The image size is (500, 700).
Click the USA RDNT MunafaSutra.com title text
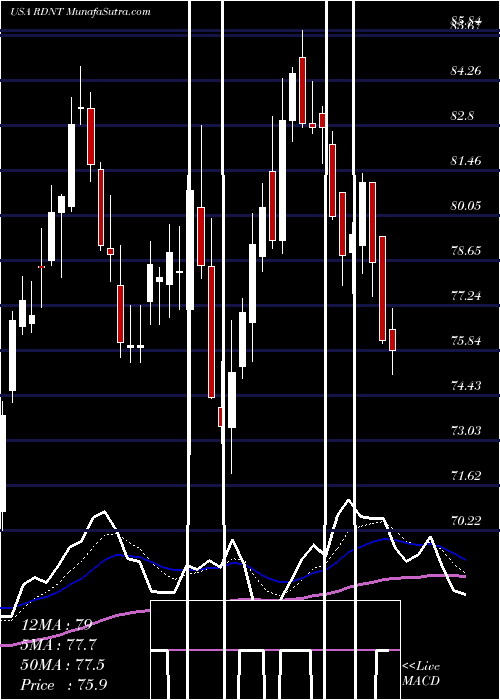coord(80,12)
